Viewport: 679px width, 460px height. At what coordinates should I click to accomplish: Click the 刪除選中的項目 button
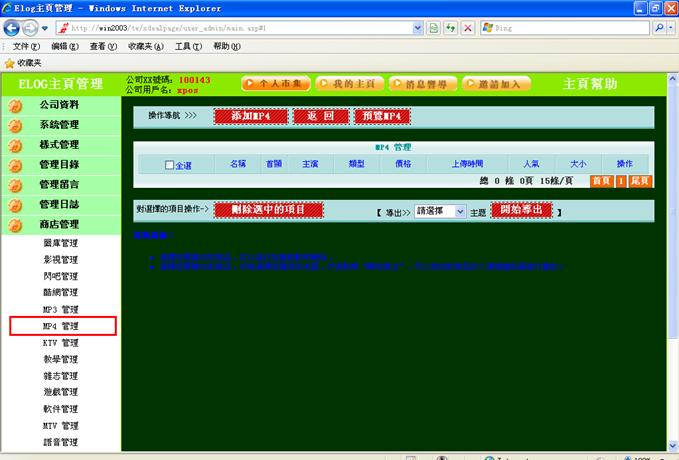point(268,210)
